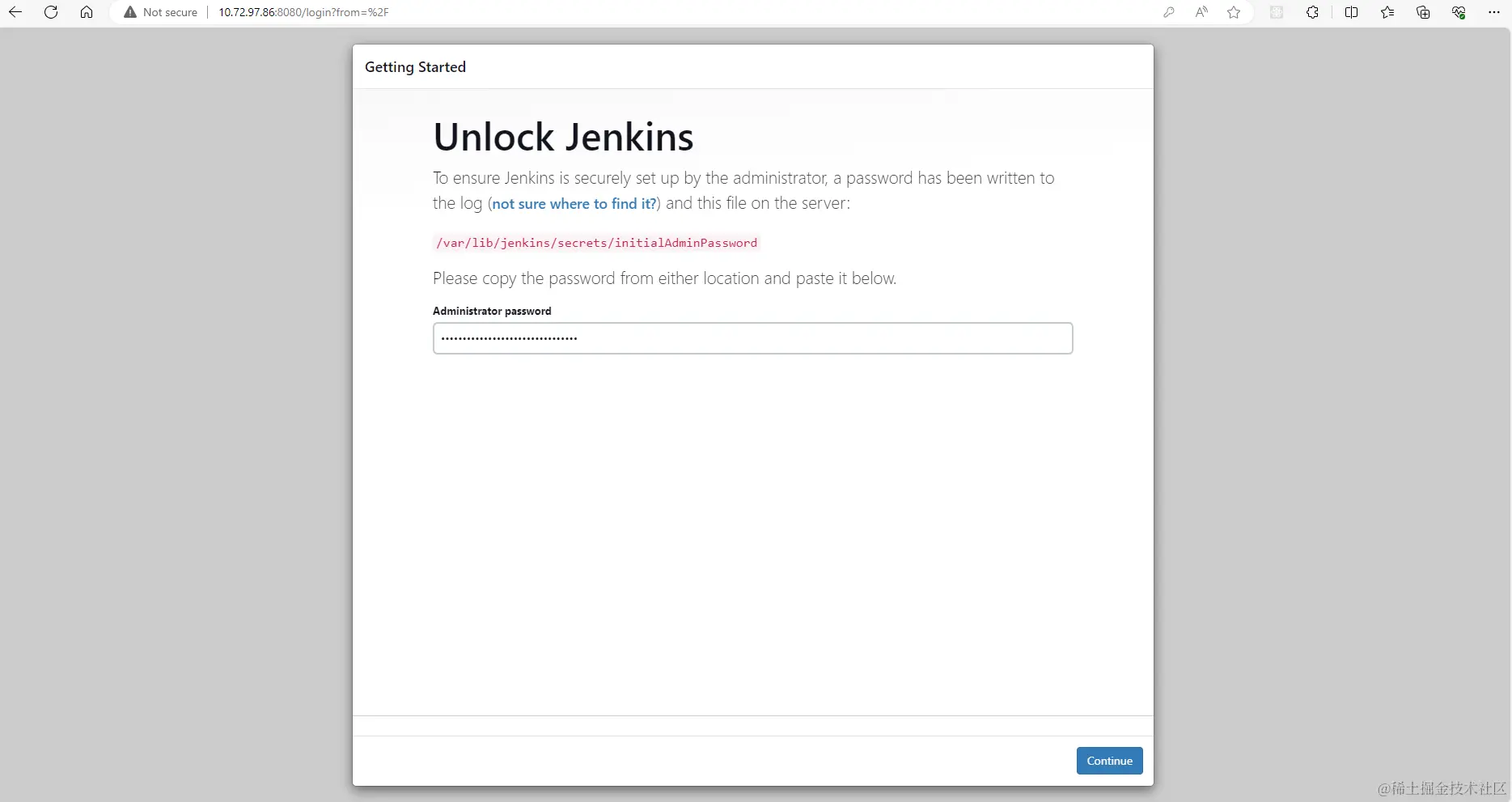Image resolution: width=1512 pixels, height=802 pixels.
Task: Open the browser extensions puzzle icon
Action: 1312,12
